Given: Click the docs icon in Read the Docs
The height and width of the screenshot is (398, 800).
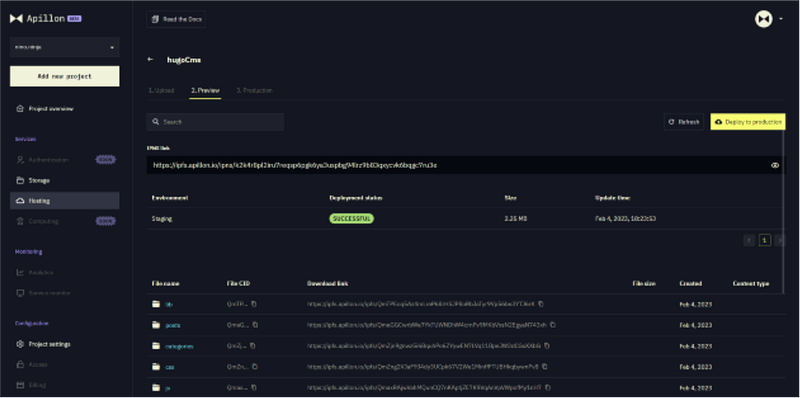Looking at the screenshot, I should 156,19.
